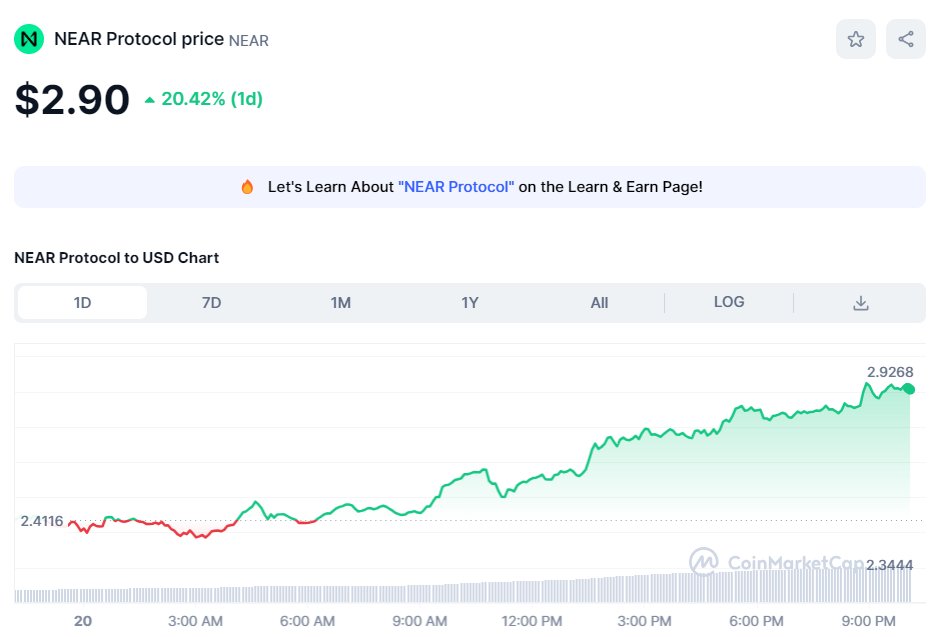933x637 pixels.
Task: Click the 9:00 AM axis label
Action: [x=419, y=621]
